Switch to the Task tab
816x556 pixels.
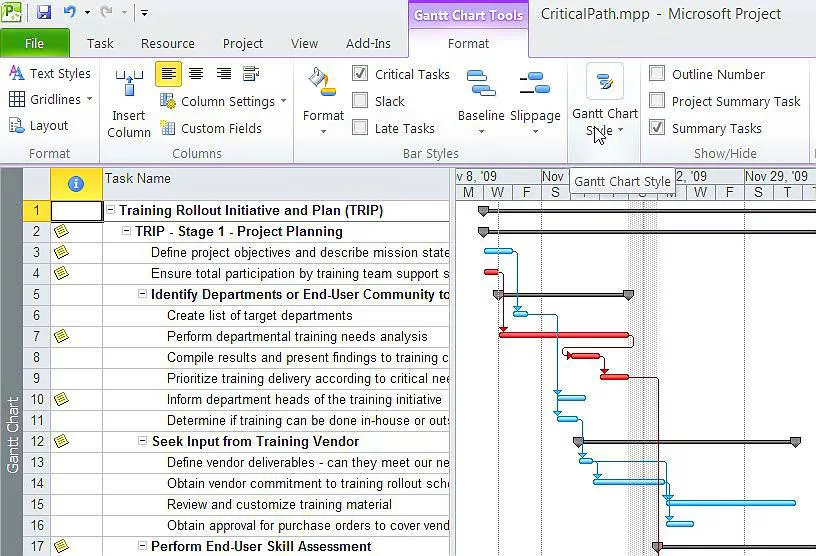(x=100, y=43)
